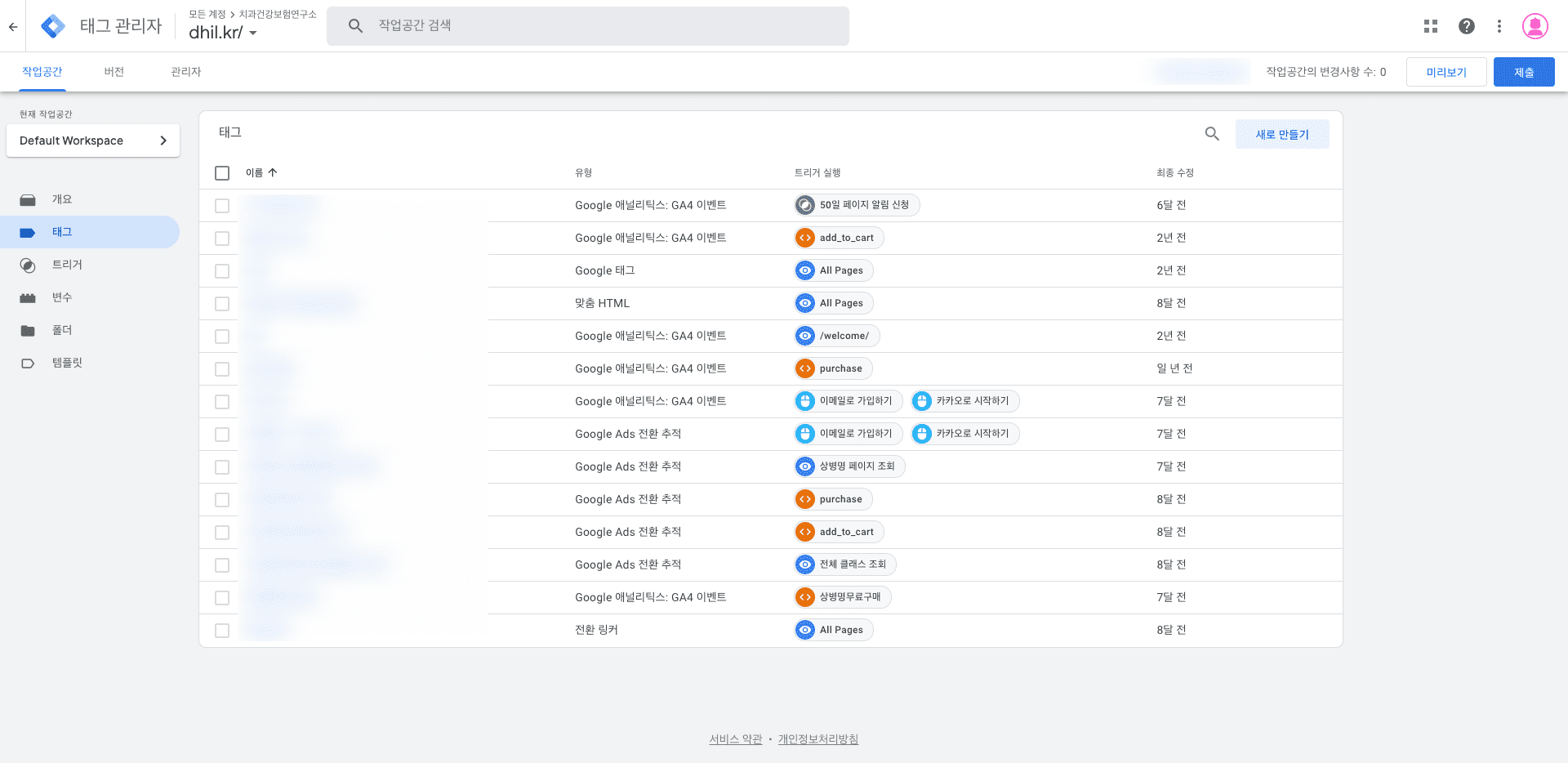Open the three-dot more options menu
The image size is (1568, 763).
tap(1499, 26)
